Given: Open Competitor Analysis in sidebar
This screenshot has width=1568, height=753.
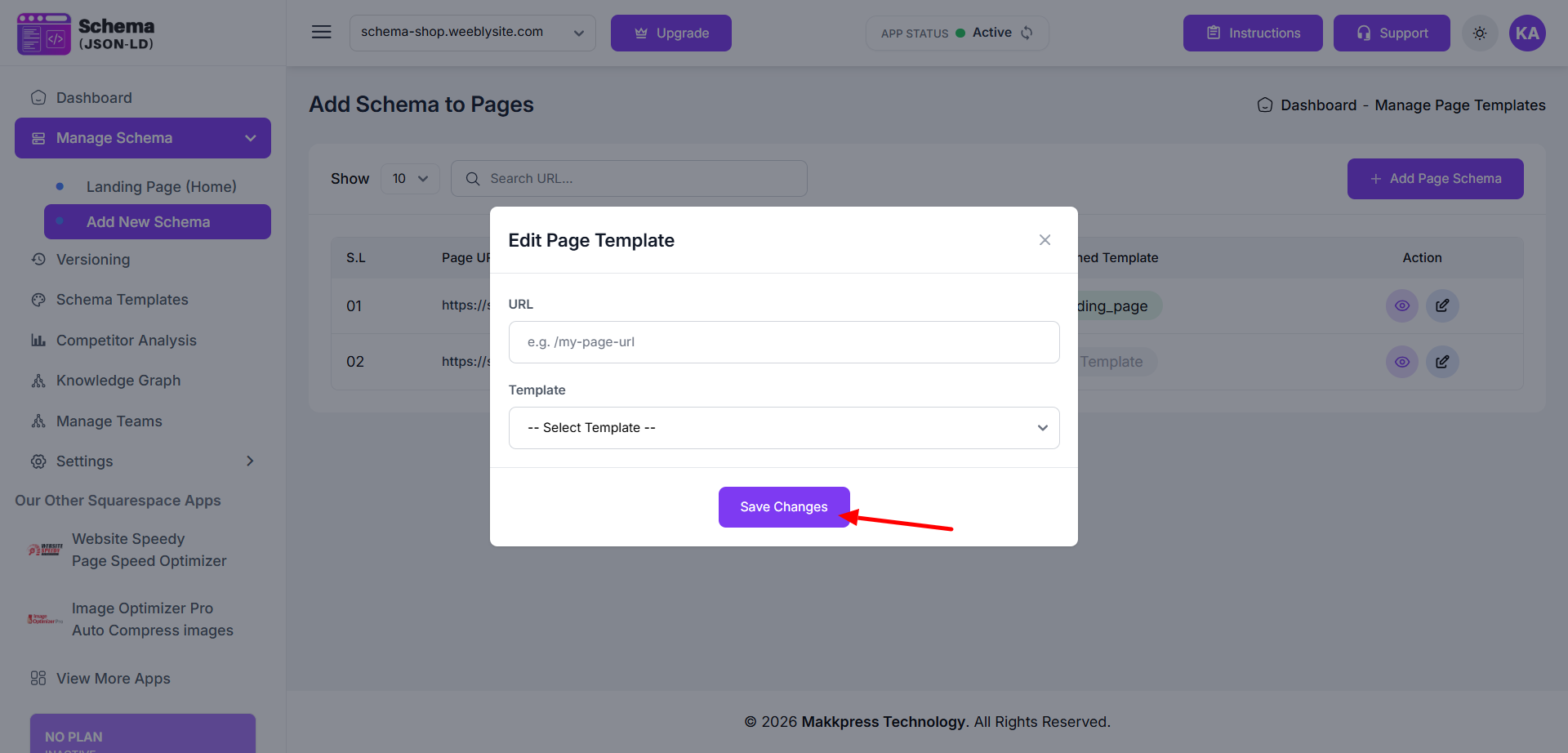Looking at the screenshot, I should click(x=126, y=341).
